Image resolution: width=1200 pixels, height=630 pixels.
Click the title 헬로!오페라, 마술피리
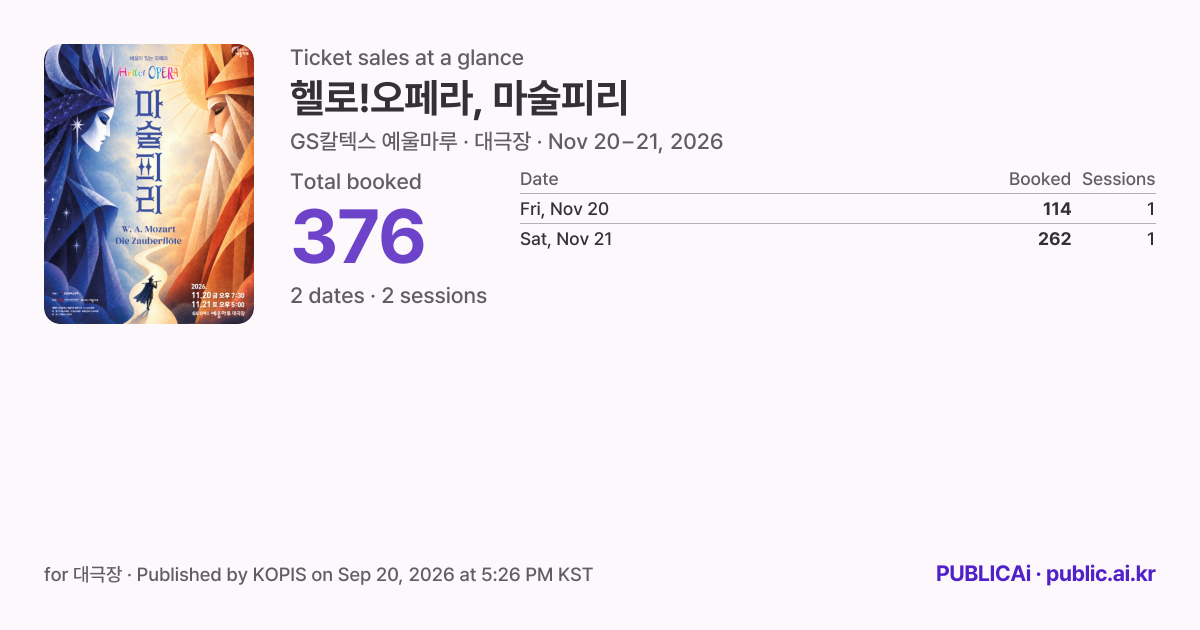(459, 99)
